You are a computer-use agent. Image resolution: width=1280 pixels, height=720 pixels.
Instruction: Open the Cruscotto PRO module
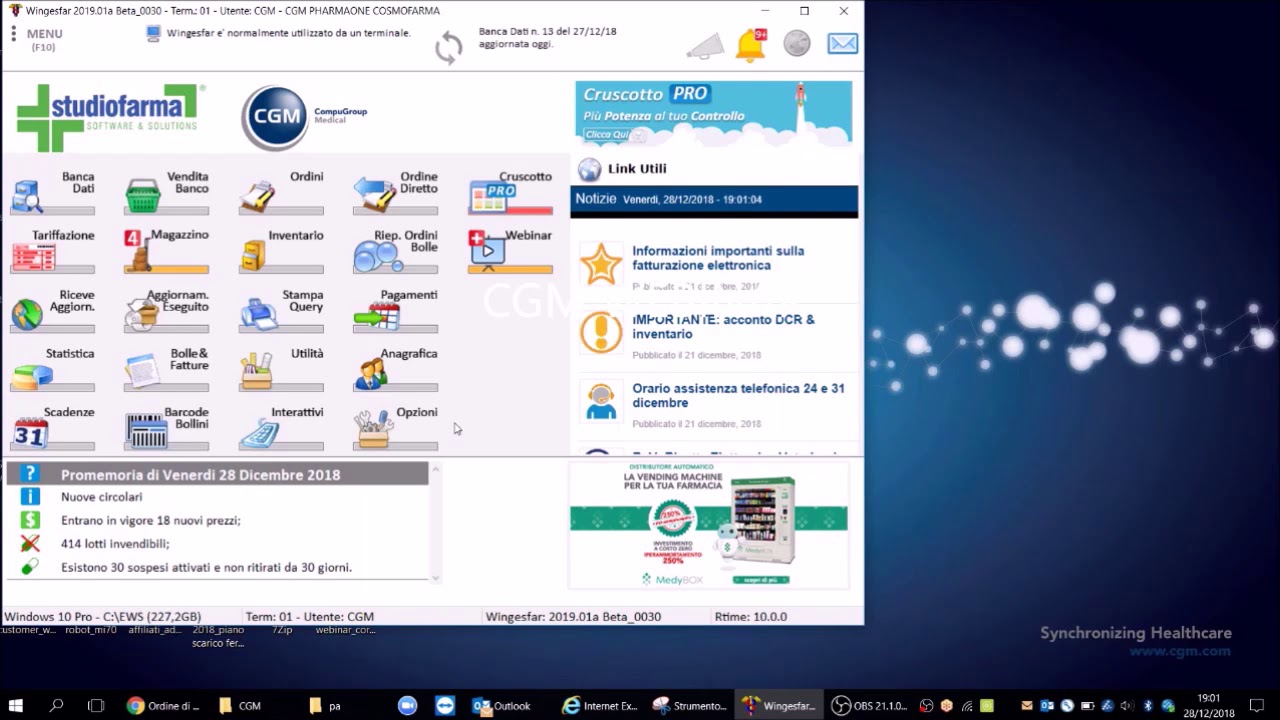point(510,192)
